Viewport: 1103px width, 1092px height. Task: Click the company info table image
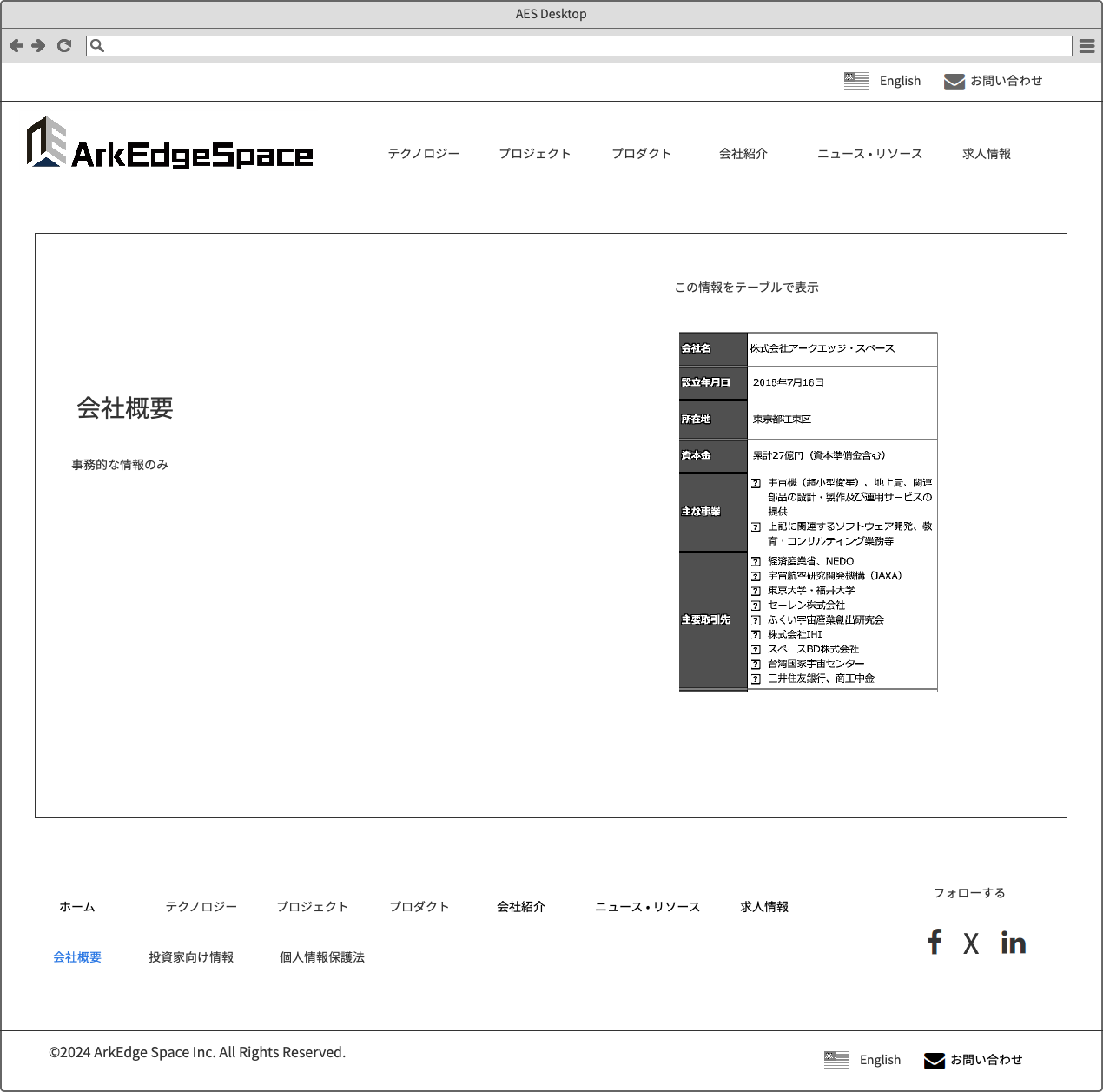coord(808,512)
